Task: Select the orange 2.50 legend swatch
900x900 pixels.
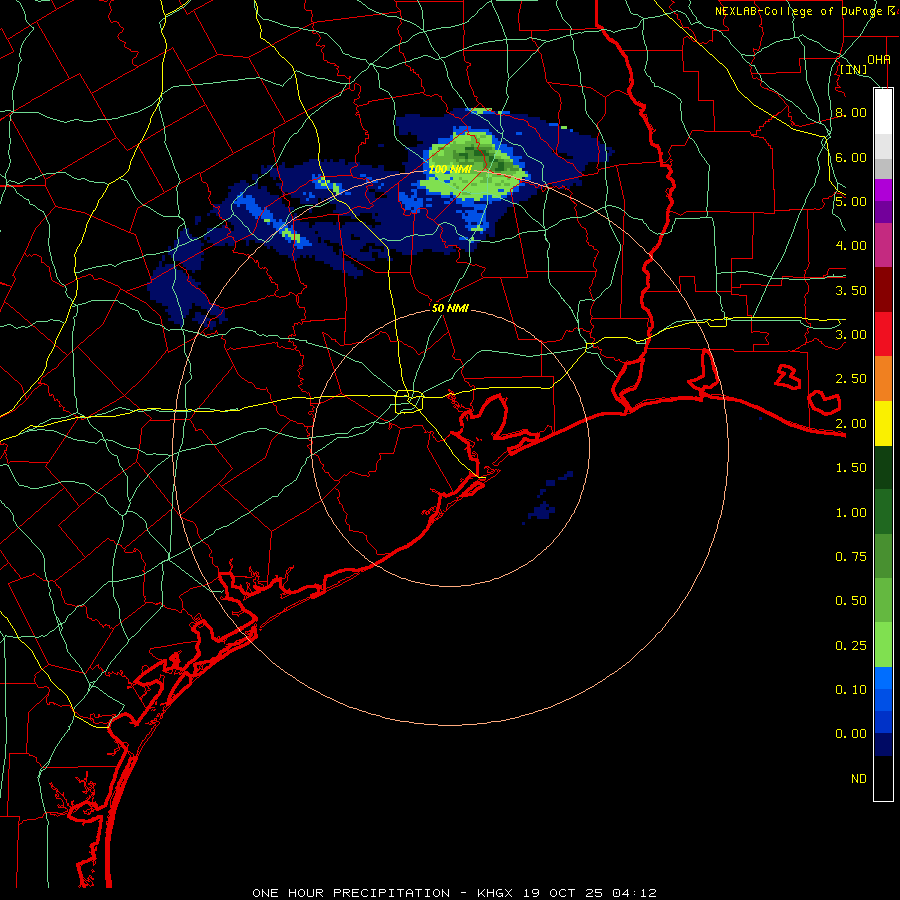Action: click(883, 378)
